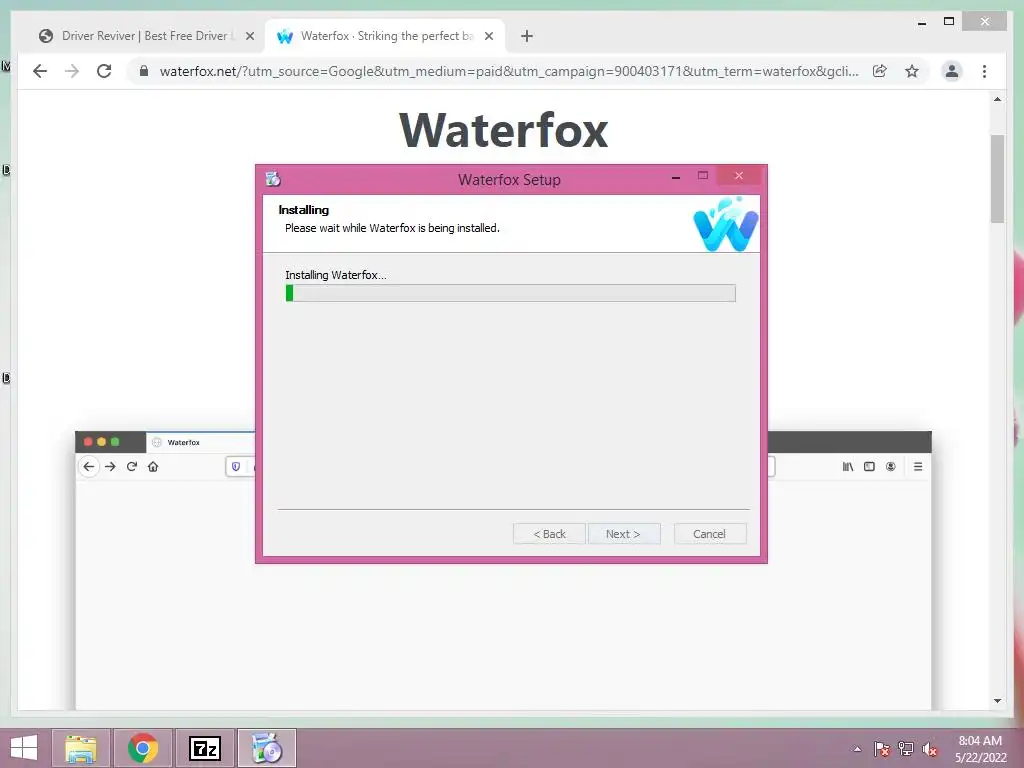Click the mockup browser's reload icon
Viewport: 1024px width, 768px height.
click(x=132, y=466)
